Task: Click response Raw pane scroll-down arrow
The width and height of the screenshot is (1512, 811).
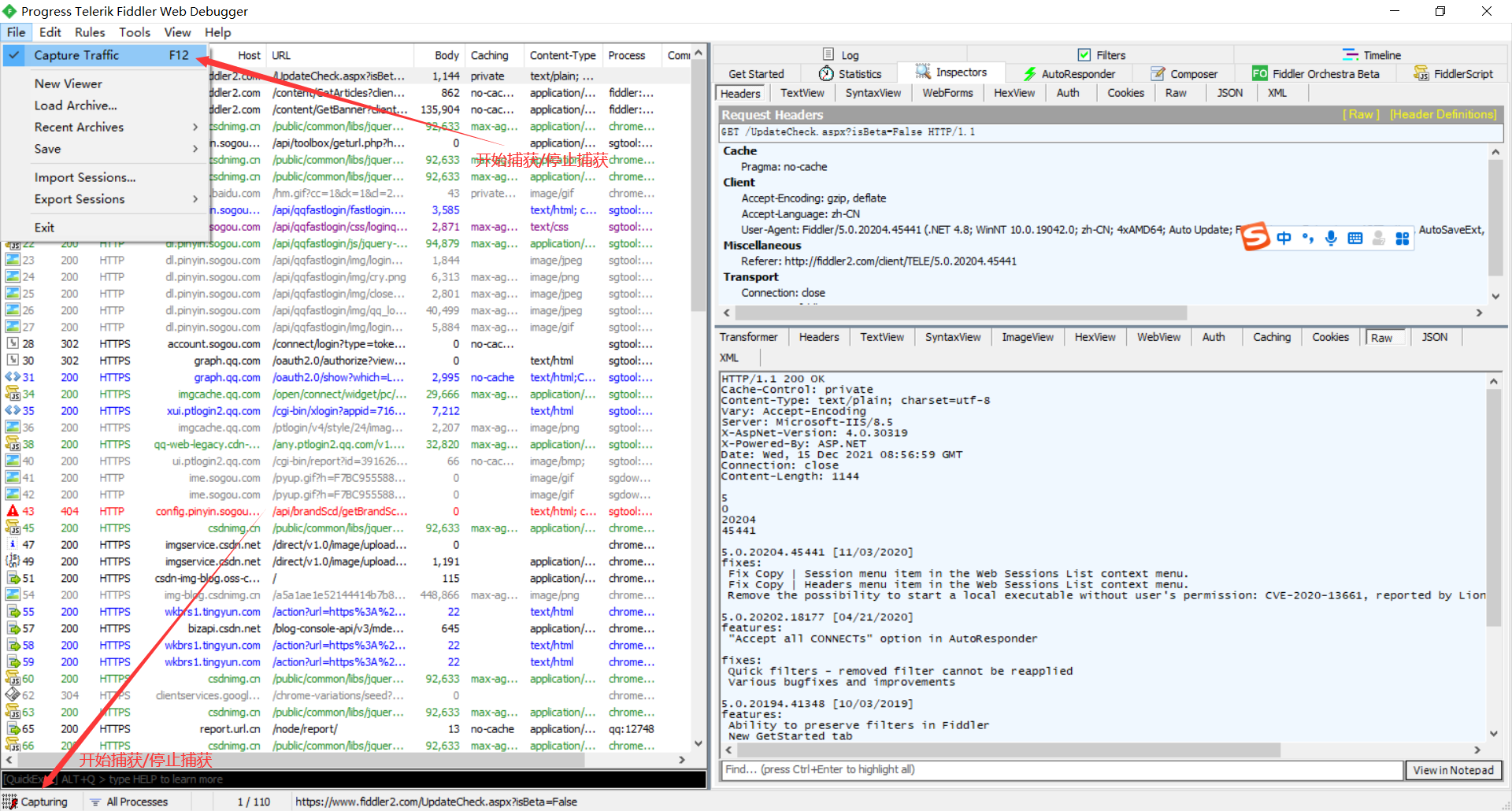Action: pos(1493,733)
